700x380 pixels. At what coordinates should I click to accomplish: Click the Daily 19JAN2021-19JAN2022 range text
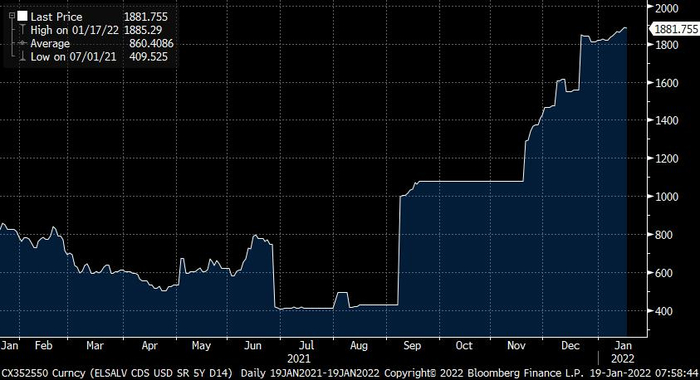pyautogui.click(x=310, y=373)
